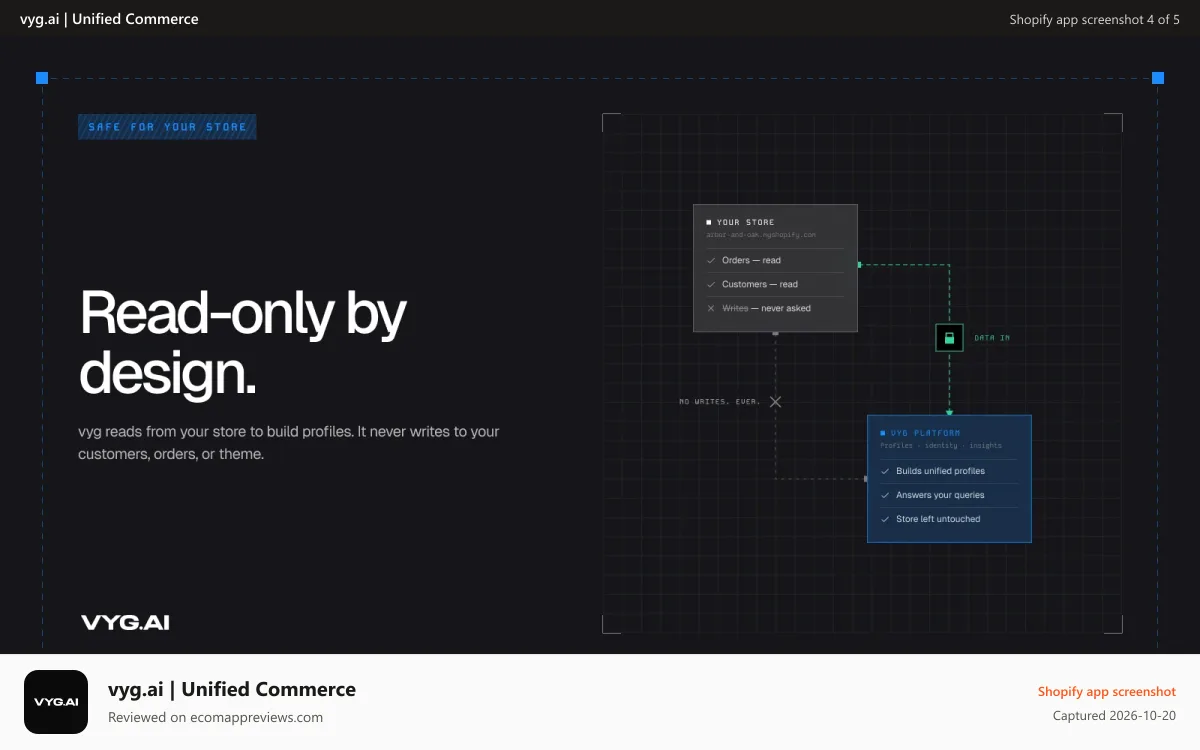1200x750 pixels.
Task: Click "Shopify app screenshot 4 of 5" text
Action: [x=1095, y=20]
